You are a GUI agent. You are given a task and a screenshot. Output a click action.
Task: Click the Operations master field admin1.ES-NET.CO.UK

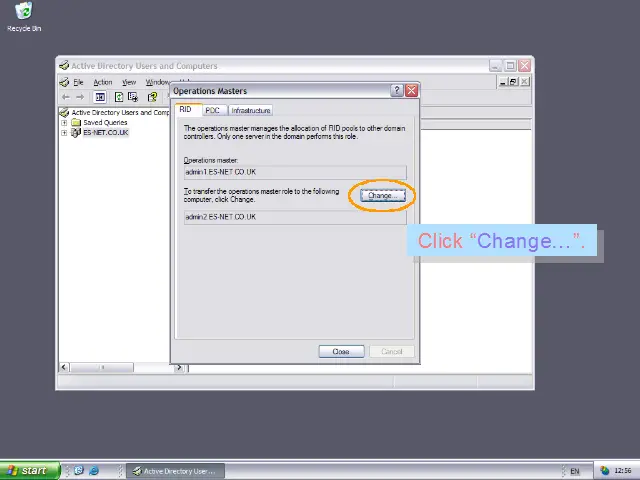(295, 172)
